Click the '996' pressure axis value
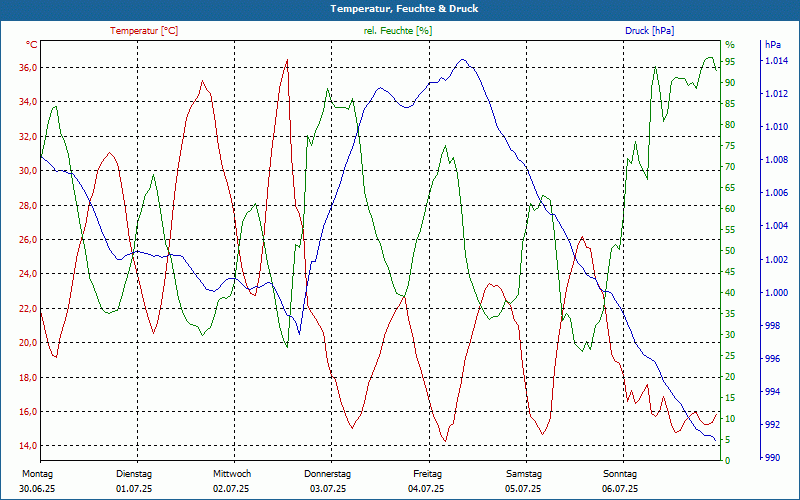800x500 pixels. [773, 359]
